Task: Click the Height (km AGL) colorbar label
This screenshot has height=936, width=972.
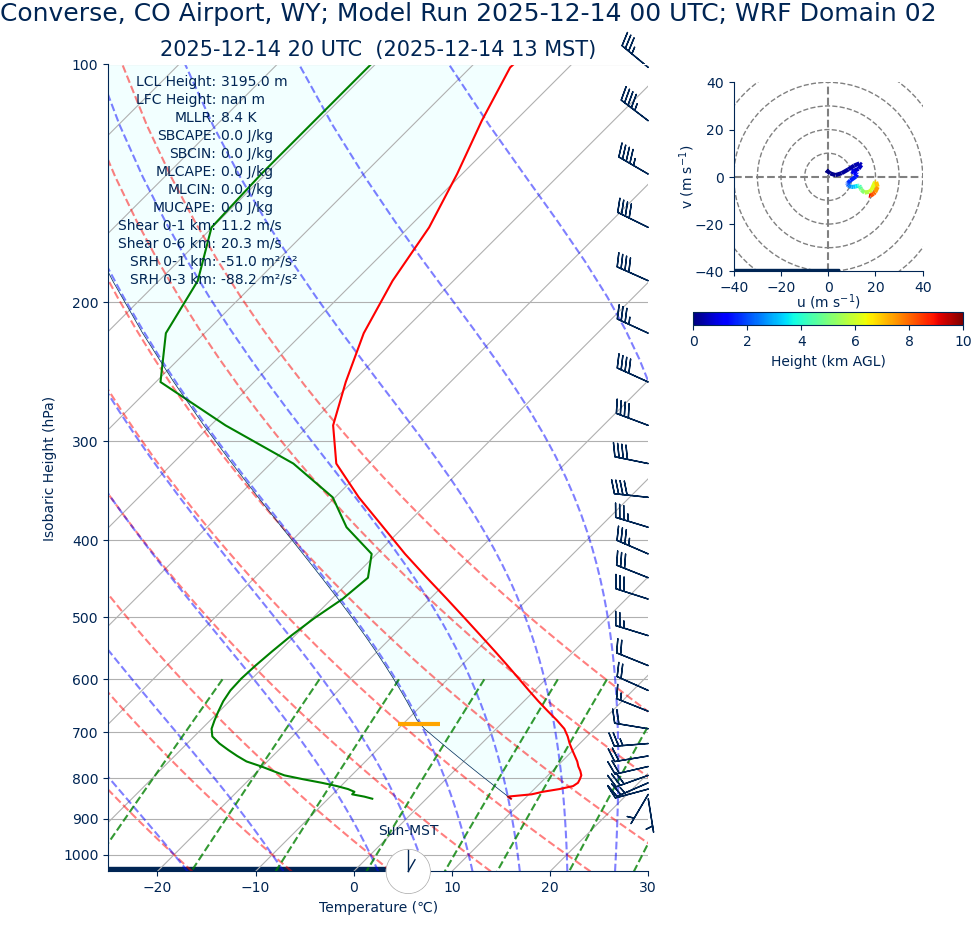Action: (x=828, y=361)
